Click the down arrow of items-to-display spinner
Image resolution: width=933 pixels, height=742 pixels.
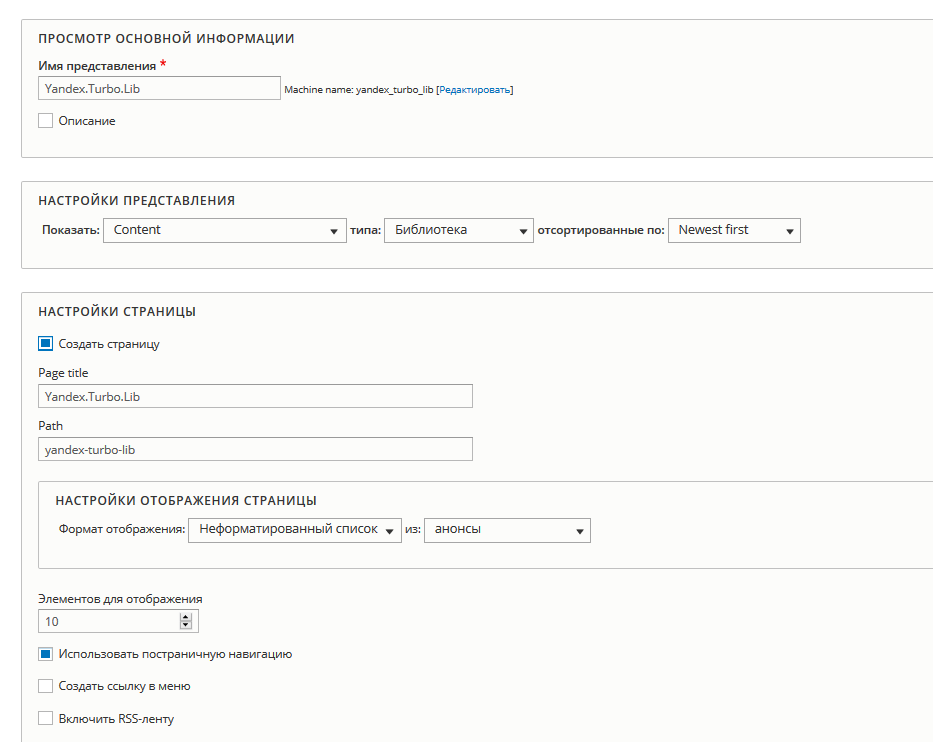pos(185,626)
